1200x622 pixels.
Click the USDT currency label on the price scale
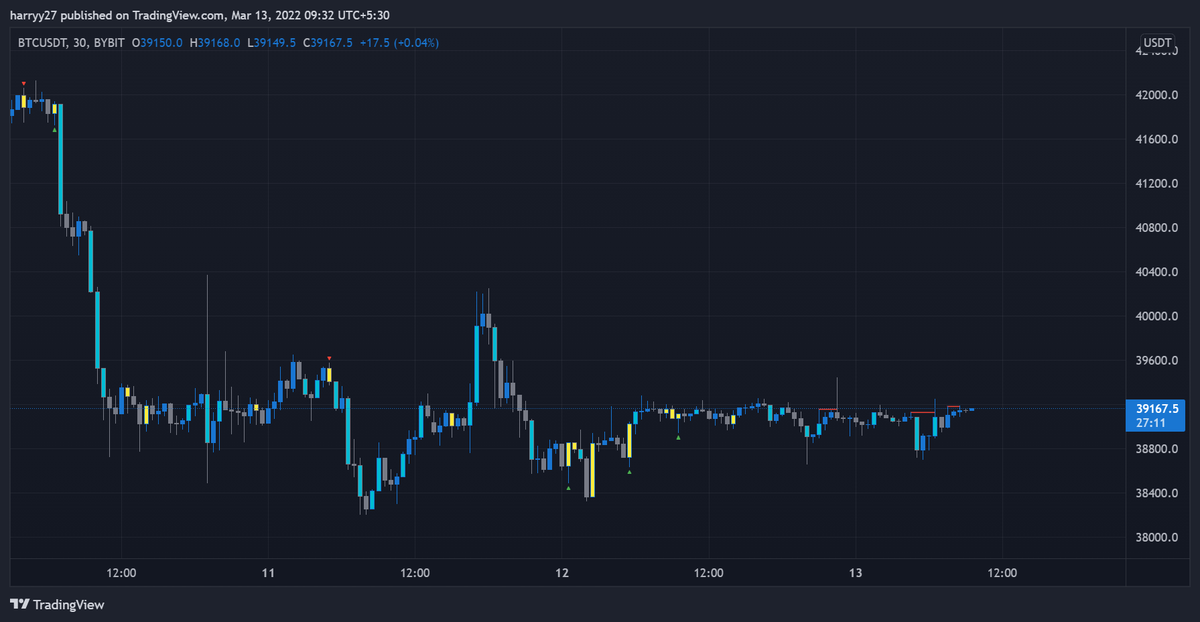(x=1157, y=42)
